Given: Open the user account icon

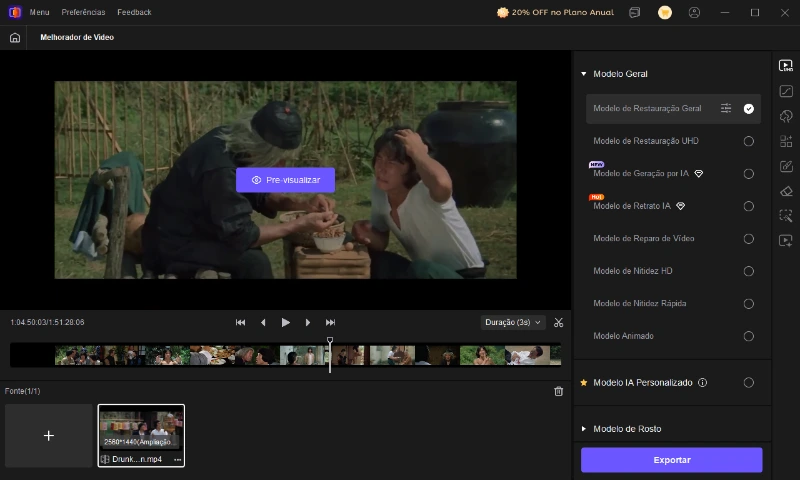Looking at the screenshot, I should pos(694,12).
